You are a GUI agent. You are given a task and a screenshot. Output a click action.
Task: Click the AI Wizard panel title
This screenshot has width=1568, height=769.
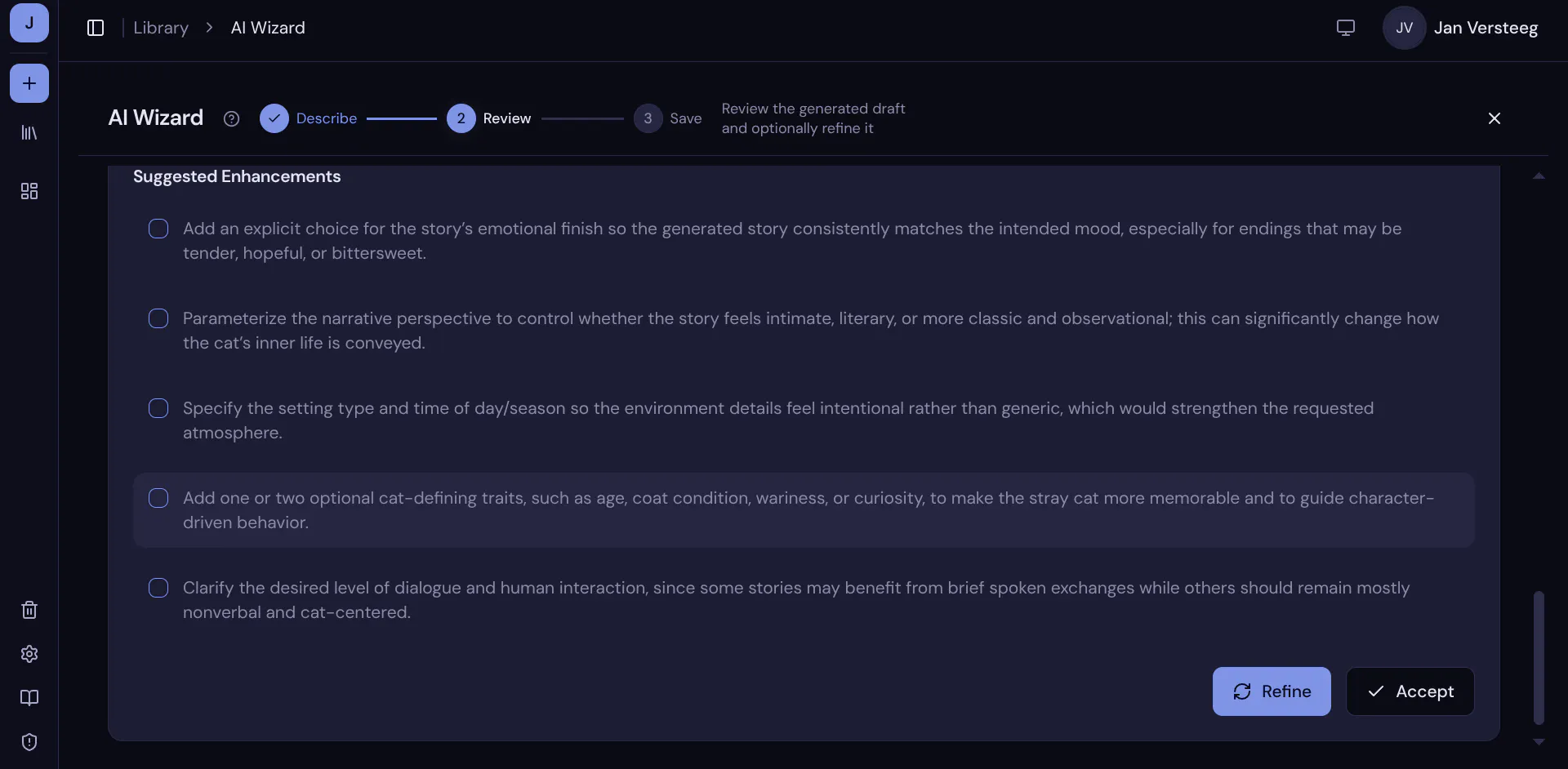(156, 118)
